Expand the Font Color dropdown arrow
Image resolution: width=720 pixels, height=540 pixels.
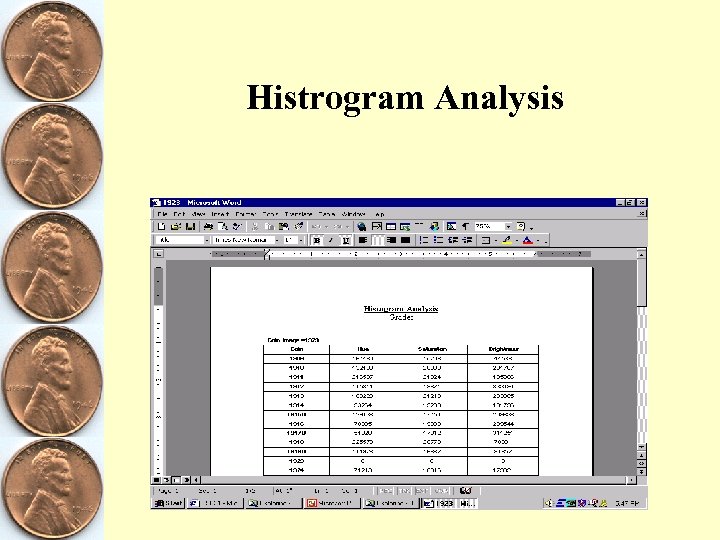pos(538,240)
